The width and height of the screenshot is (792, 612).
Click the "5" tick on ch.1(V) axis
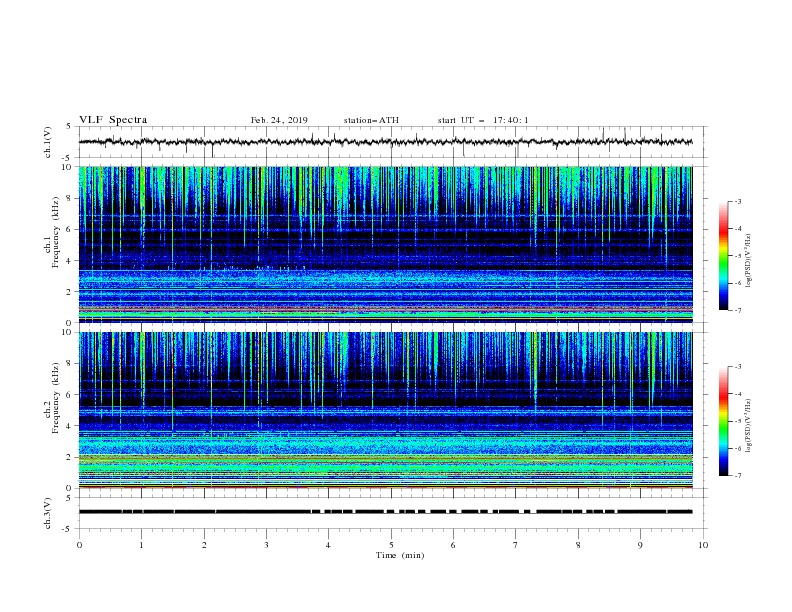click(x=69, y=127)
